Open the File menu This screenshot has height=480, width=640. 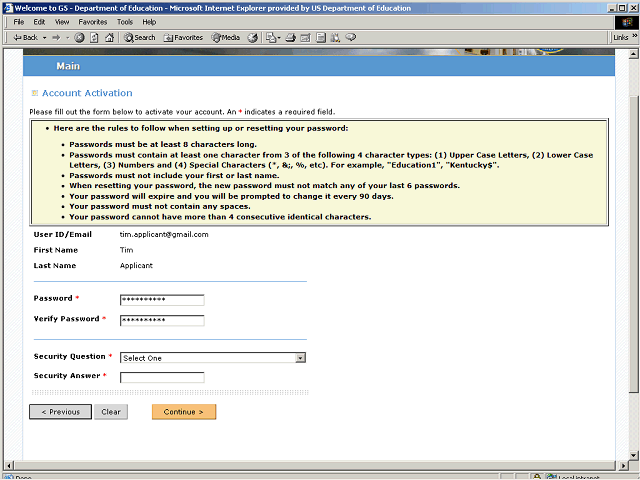pos(19,22)
